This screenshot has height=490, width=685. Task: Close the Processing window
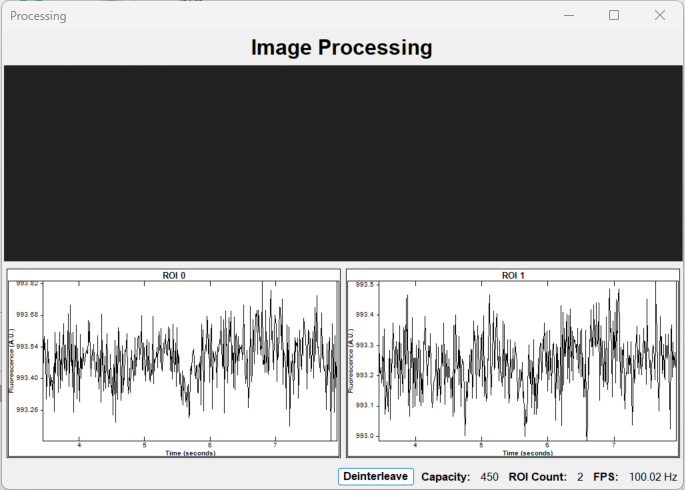coord(660,15)
